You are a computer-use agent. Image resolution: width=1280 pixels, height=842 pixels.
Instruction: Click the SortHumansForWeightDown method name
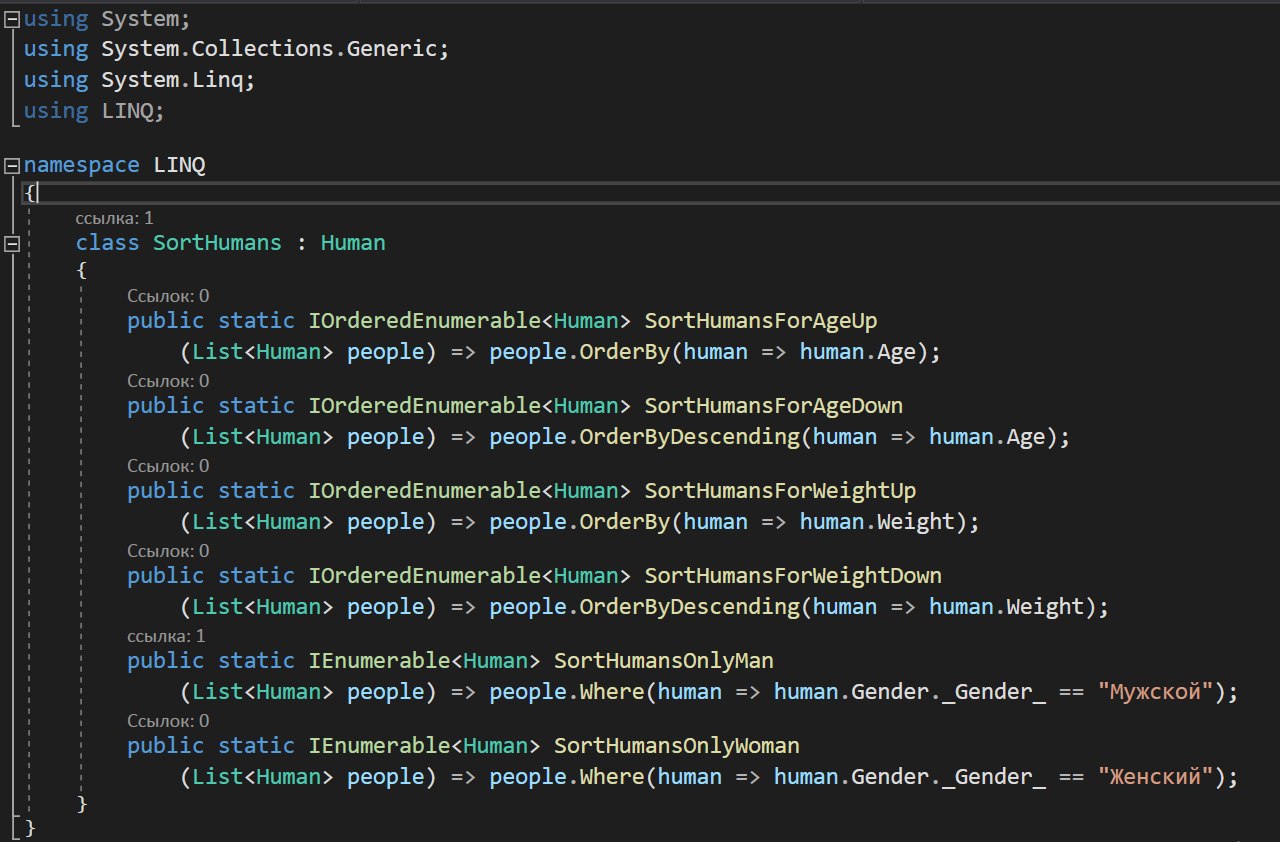click(x=792, y=576)
